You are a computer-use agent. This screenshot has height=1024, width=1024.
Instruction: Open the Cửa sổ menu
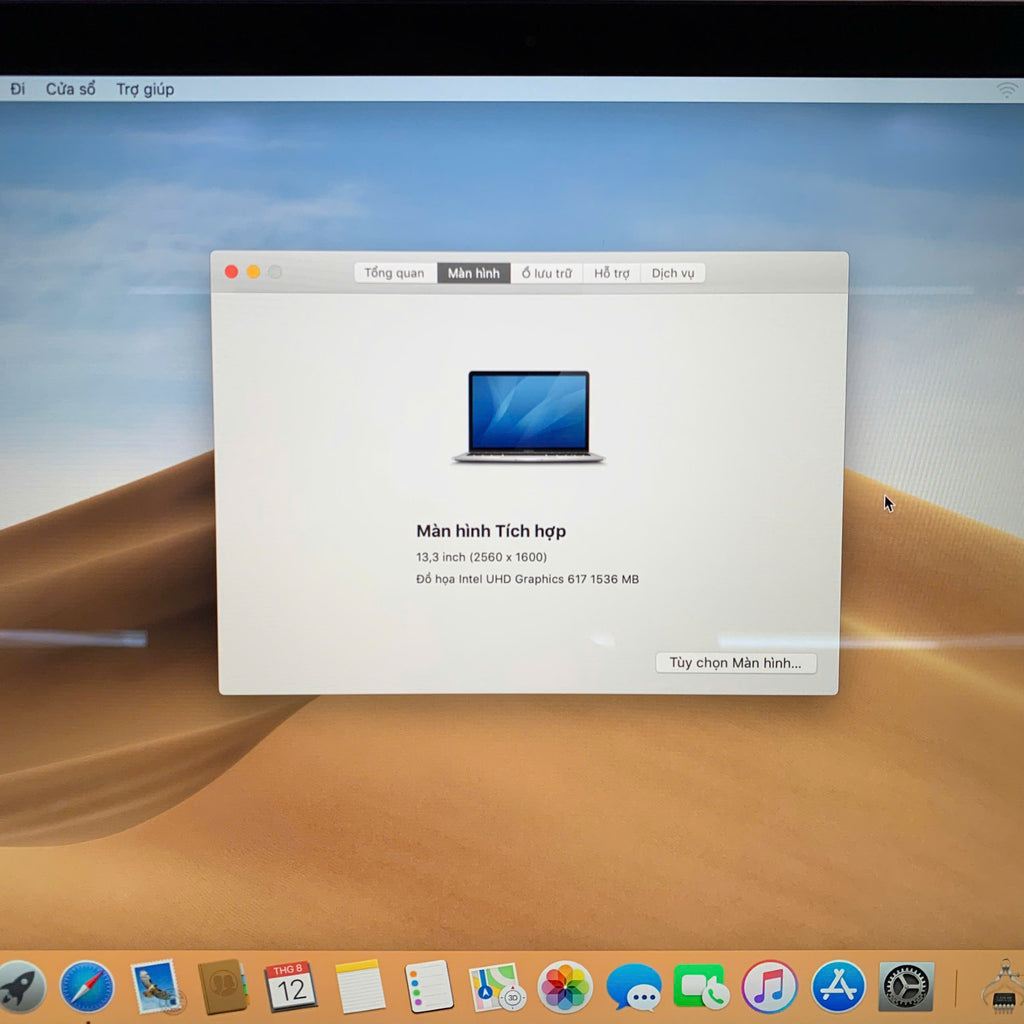pos(71,89)
